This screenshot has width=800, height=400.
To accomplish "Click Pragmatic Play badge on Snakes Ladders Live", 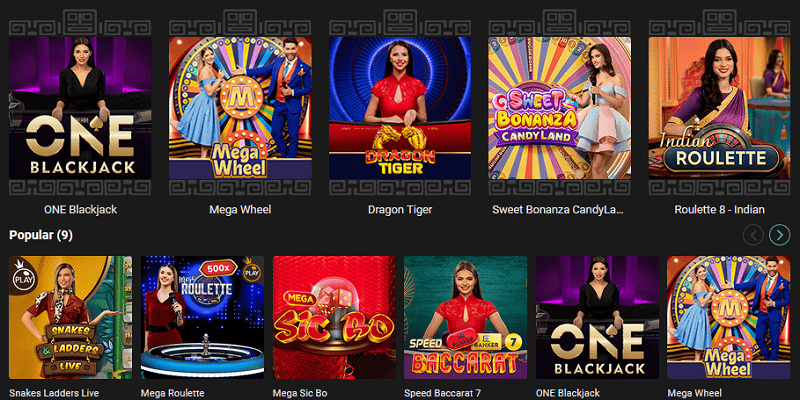I will point(21,274).
